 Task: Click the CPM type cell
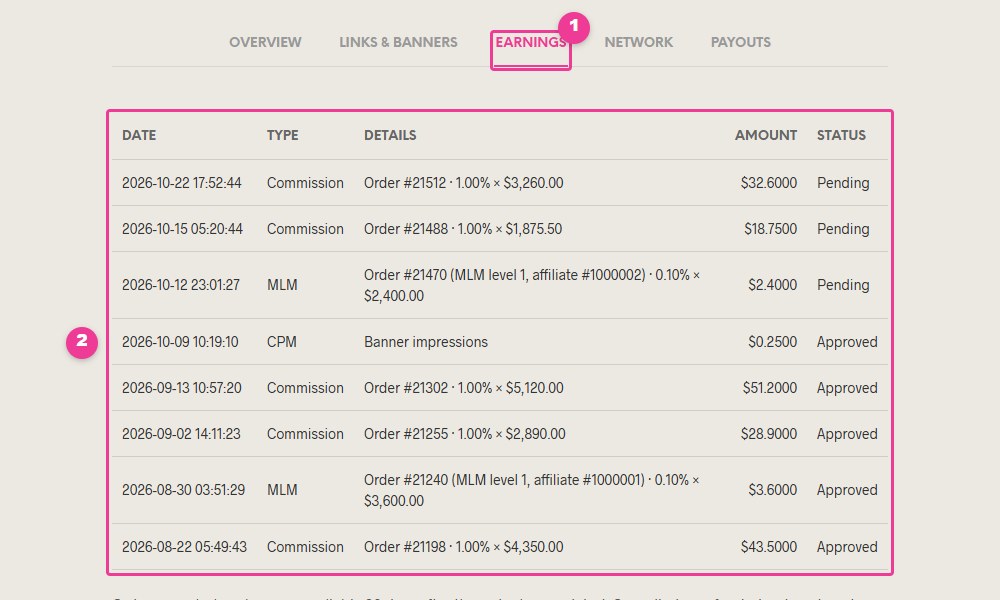coord(282,342)
